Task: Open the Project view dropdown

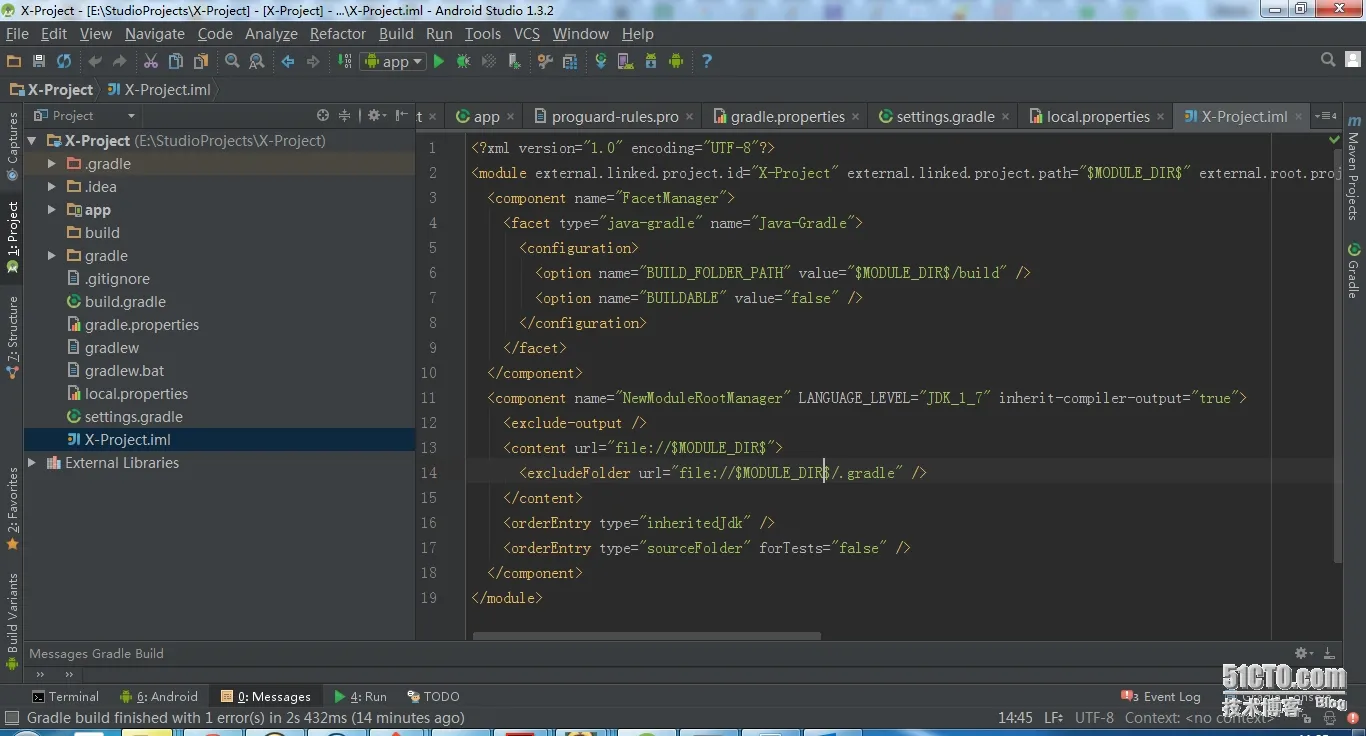Action: (85, 116)
